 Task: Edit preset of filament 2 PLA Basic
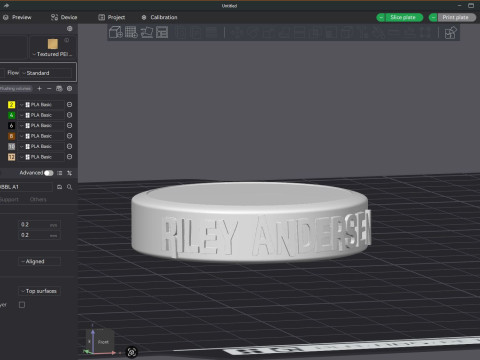(x=69, y=105)
